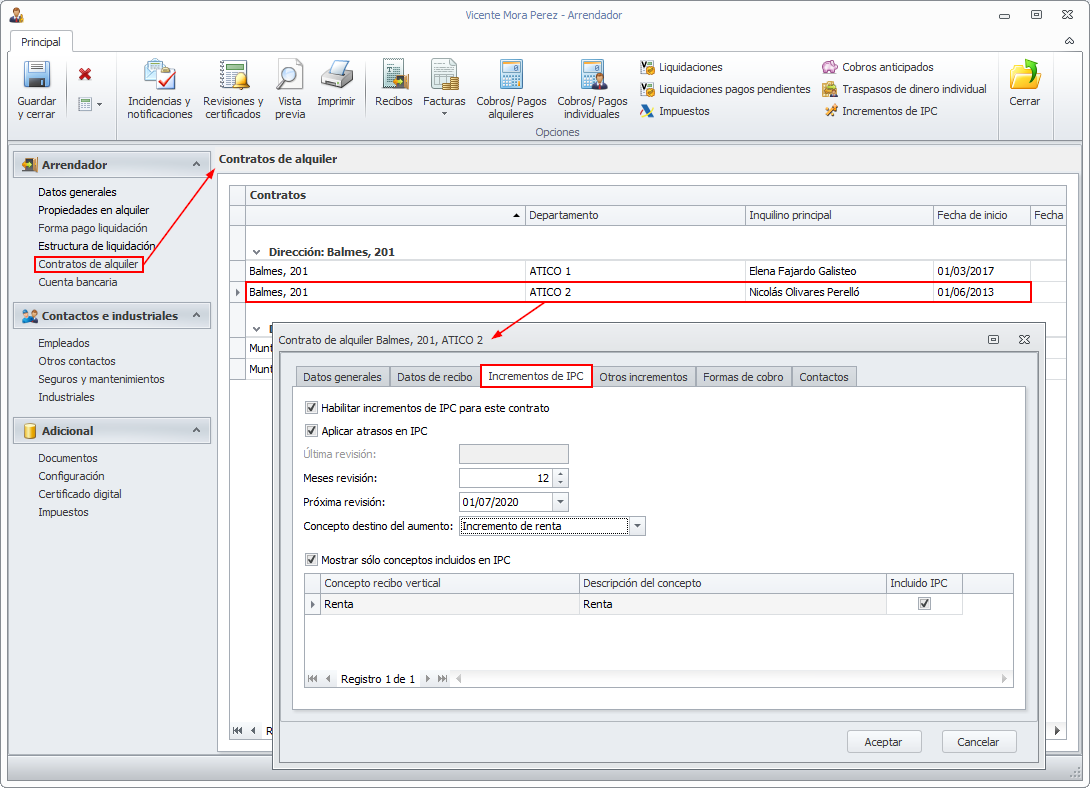The image size is (1090, 788).
Task: Open the Recibos ribbon icon
Action: [393, 77]
